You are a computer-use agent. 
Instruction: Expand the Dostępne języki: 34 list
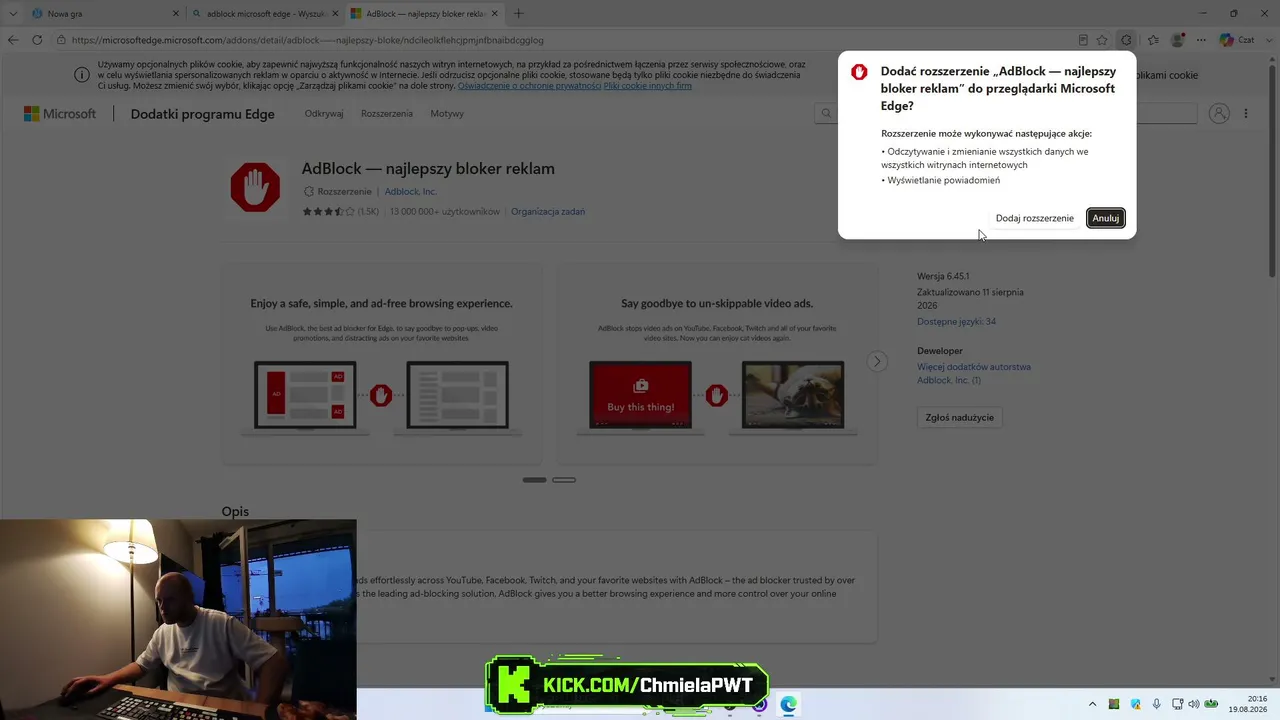pos(956,322)
